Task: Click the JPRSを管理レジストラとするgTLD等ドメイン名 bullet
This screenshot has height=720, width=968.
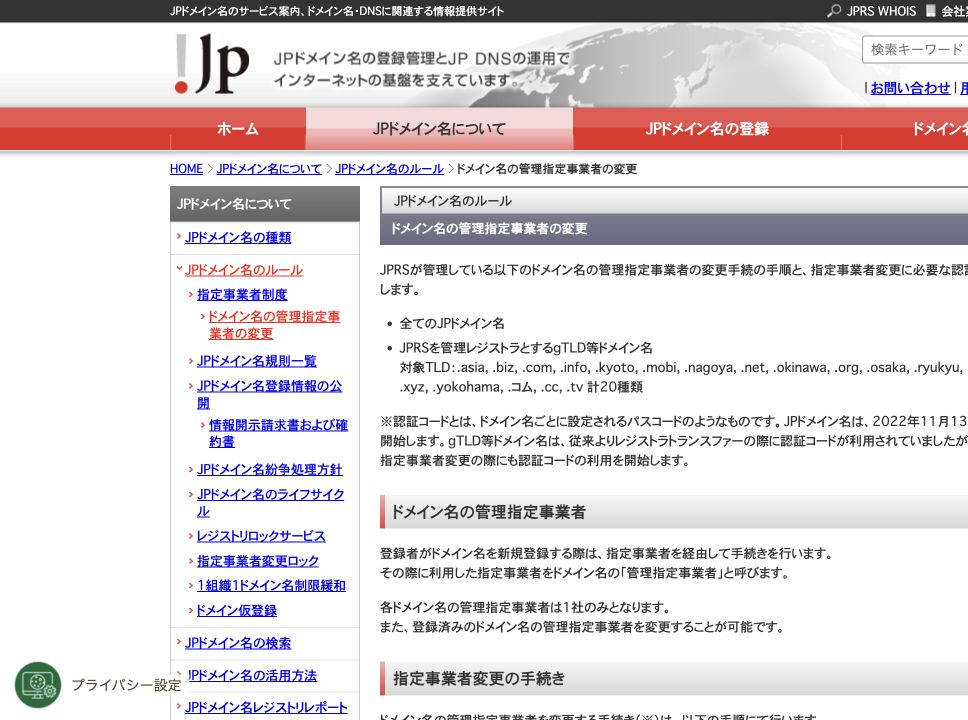Action: tap(526, 348)
